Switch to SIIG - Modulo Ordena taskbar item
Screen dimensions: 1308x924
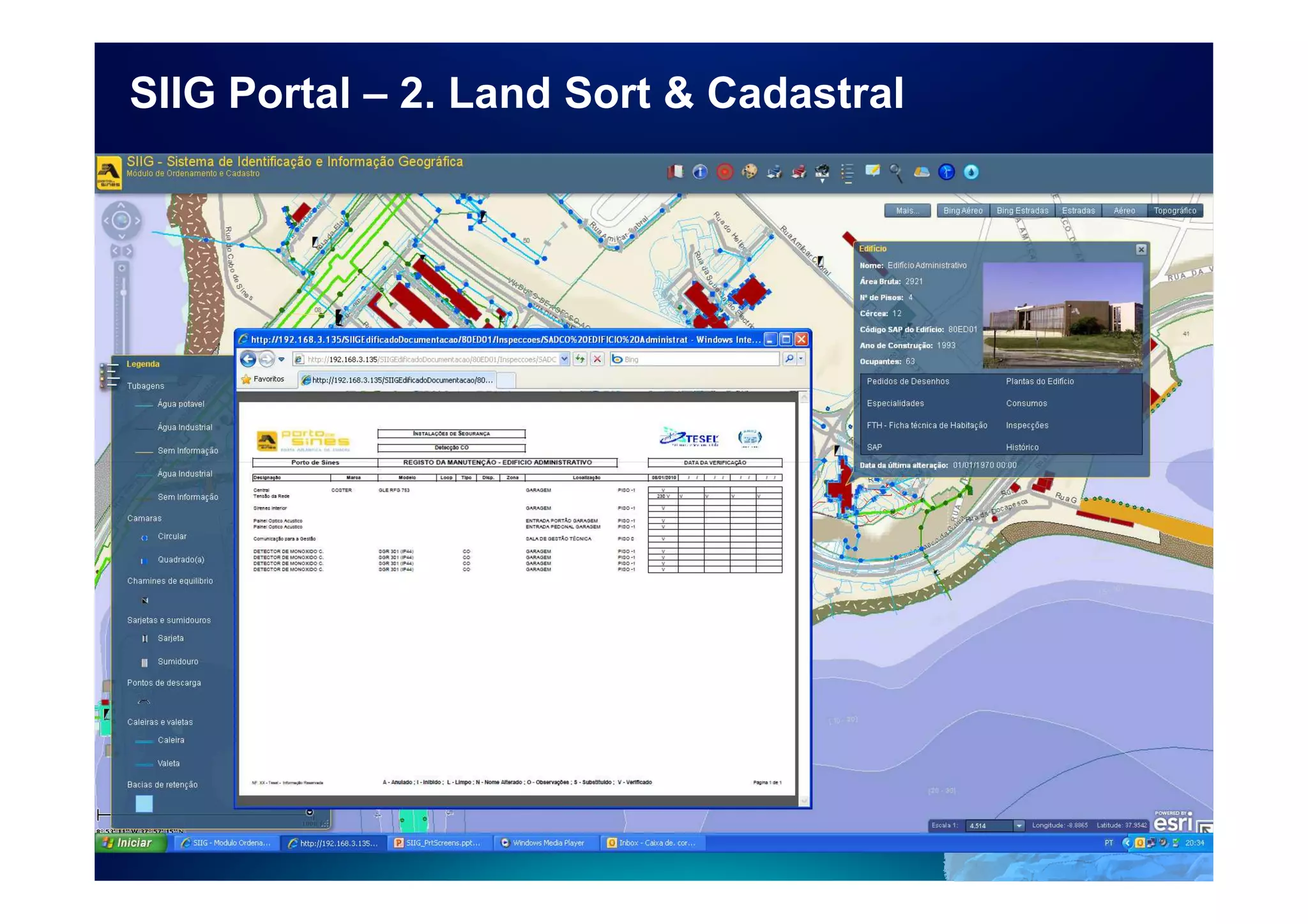pos(226,843)
